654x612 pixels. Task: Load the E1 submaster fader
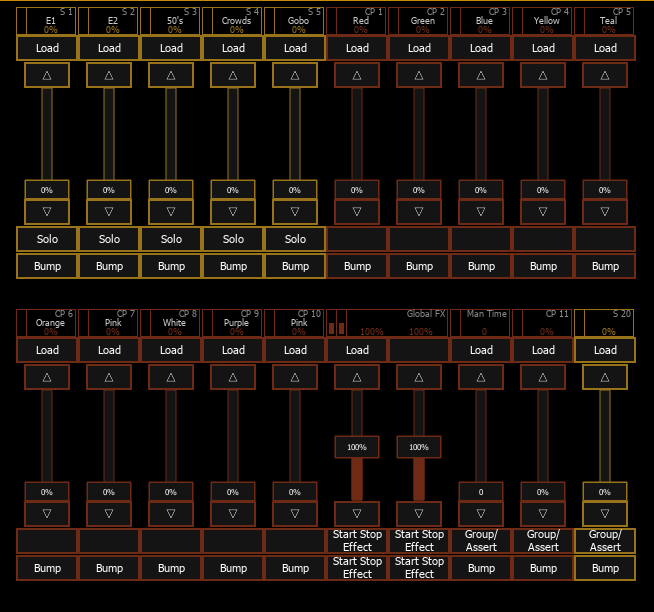47,48
